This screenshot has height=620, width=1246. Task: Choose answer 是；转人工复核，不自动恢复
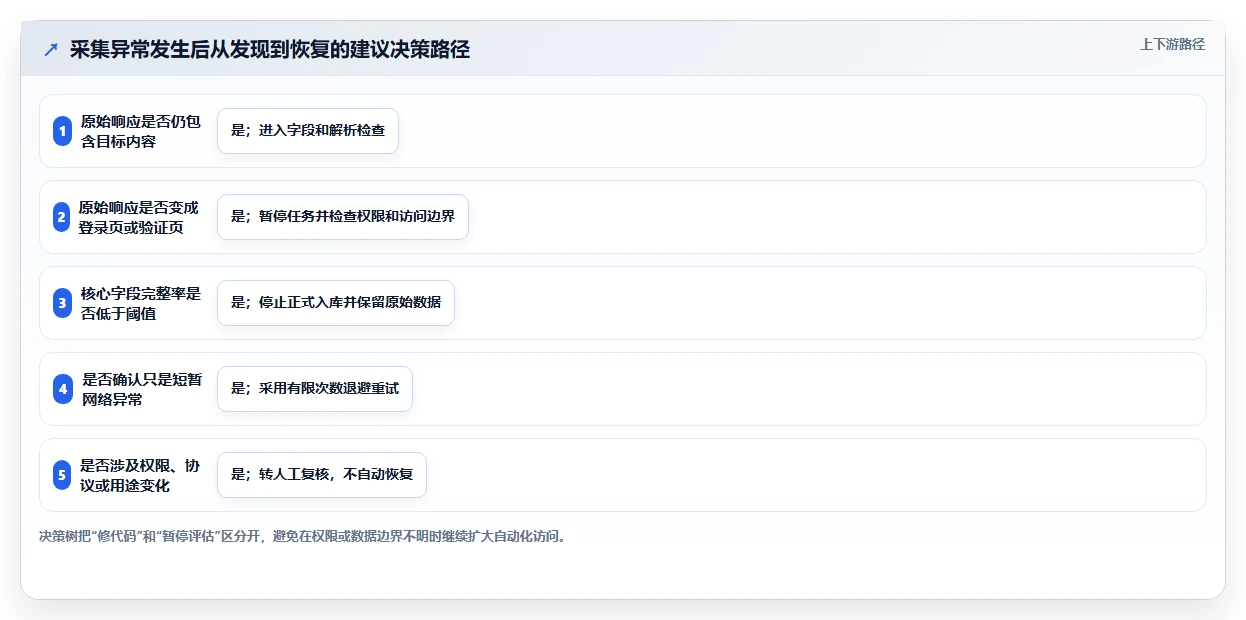(322, 475)
